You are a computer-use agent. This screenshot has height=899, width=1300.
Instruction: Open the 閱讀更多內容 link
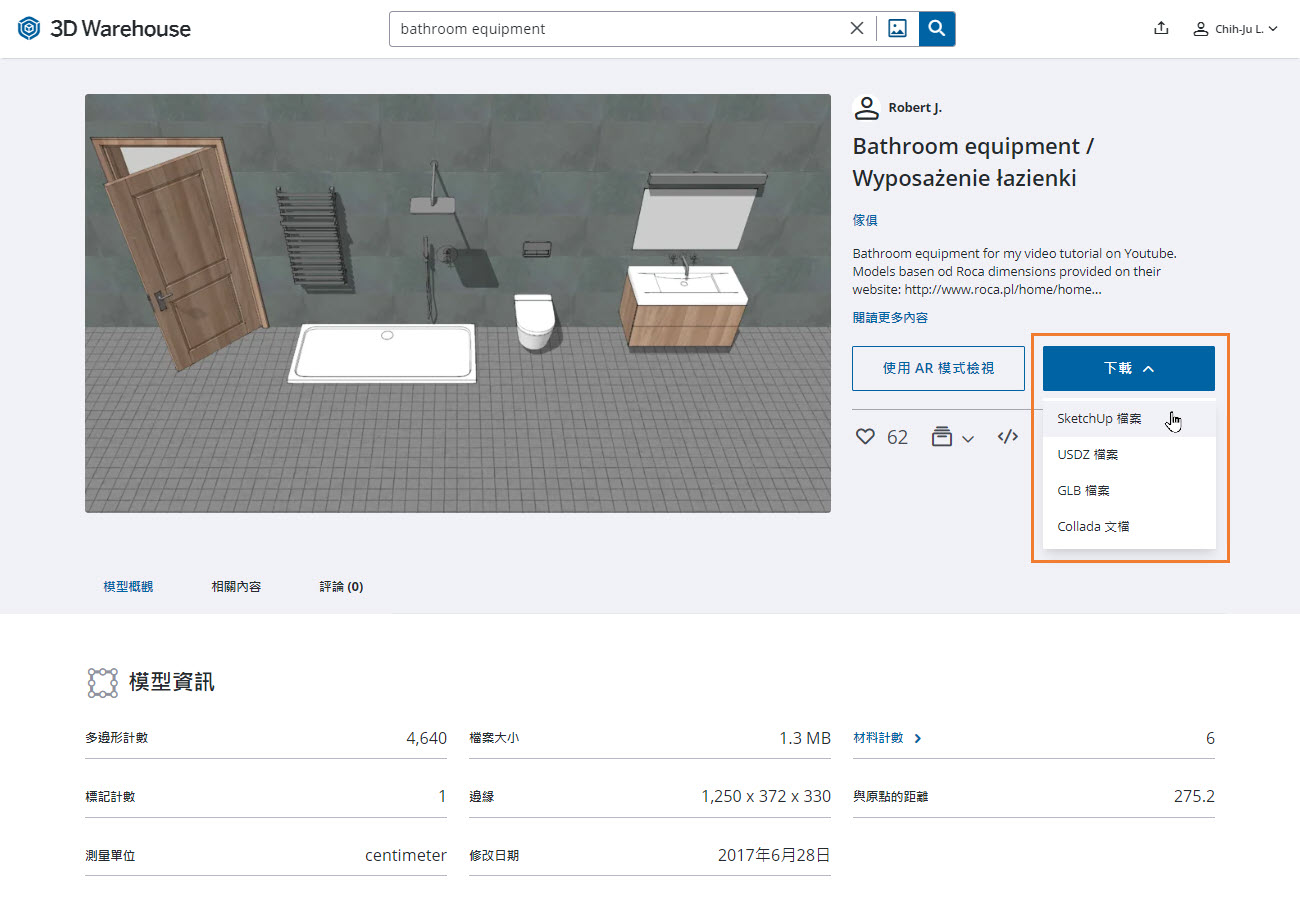(x=890, y=318)
